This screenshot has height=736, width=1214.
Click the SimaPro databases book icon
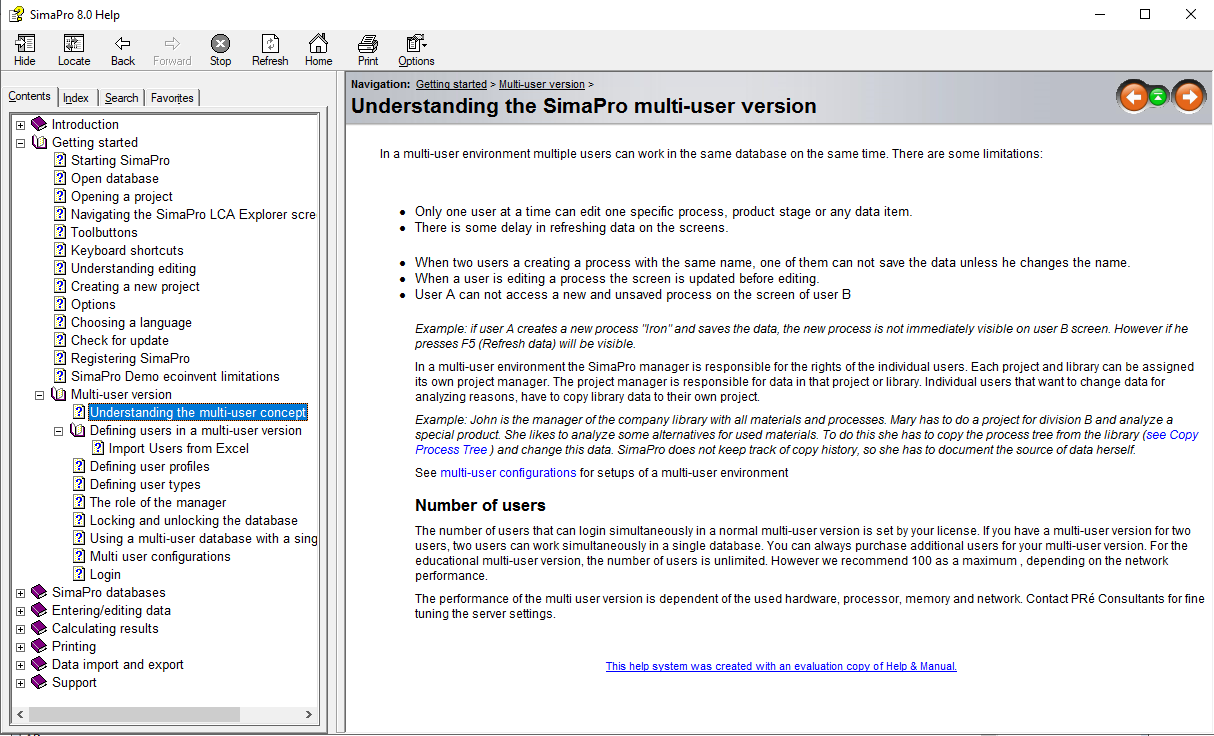(x=39, y=593)
